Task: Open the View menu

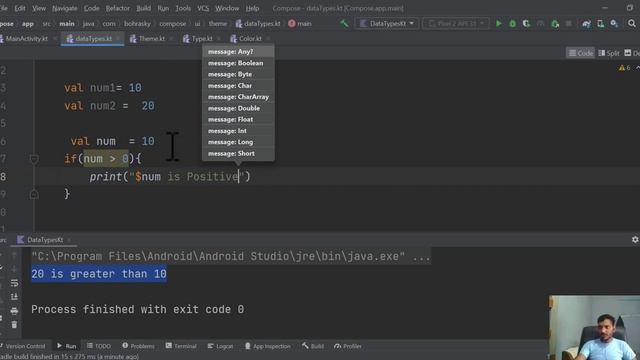Action: point(39,8)
